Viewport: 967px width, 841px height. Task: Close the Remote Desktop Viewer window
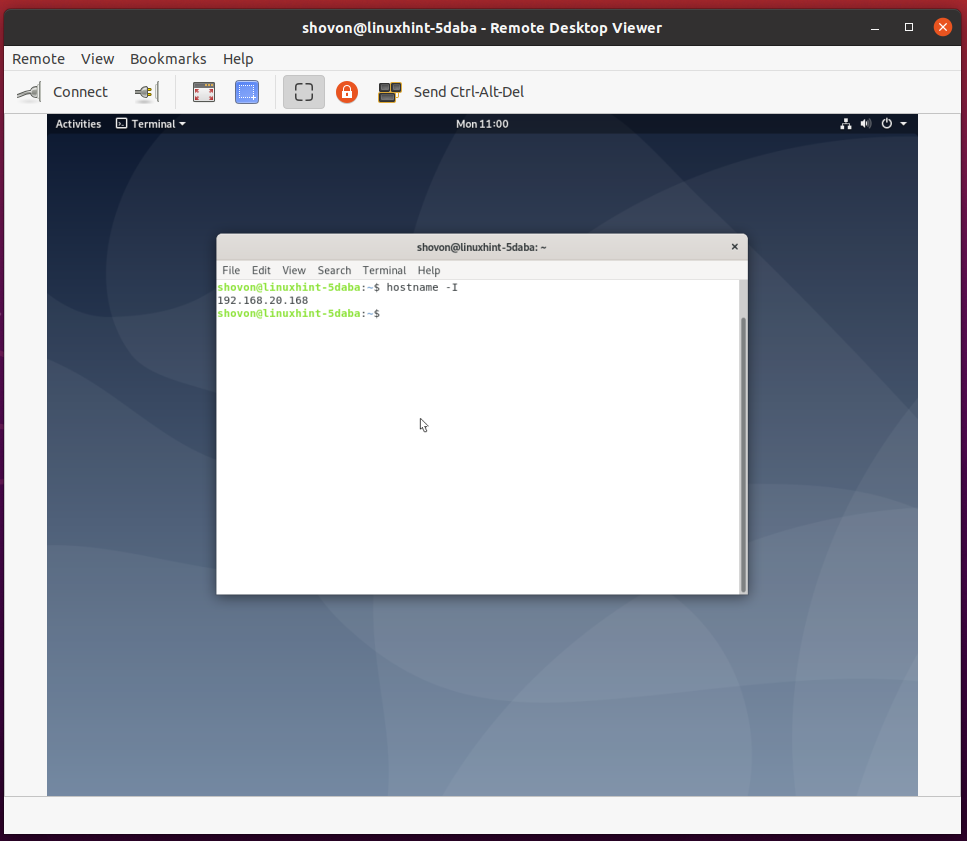click(x=942, y=27)
